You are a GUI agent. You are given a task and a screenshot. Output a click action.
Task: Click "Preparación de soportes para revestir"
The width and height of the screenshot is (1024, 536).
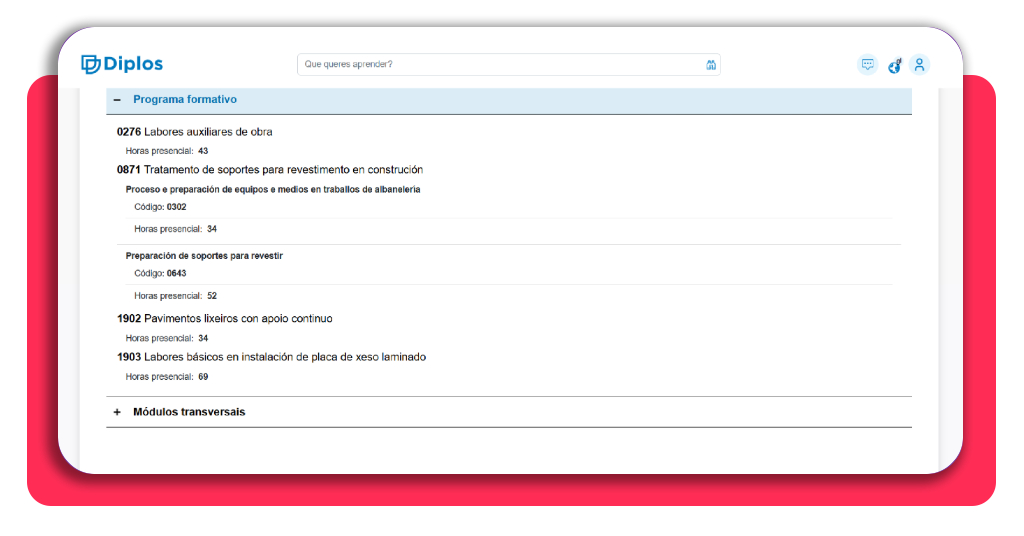click(204, 256)
